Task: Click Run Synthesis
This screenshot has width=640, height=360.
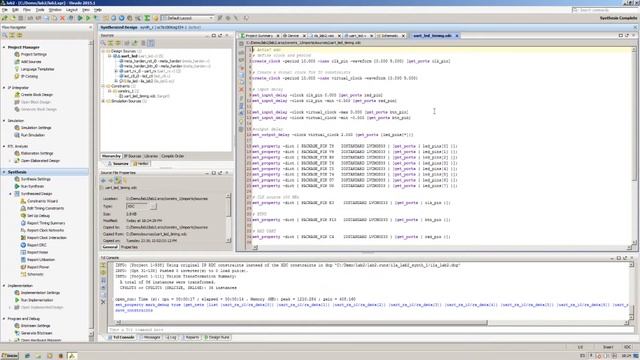Action: click(x=32, y=187)
